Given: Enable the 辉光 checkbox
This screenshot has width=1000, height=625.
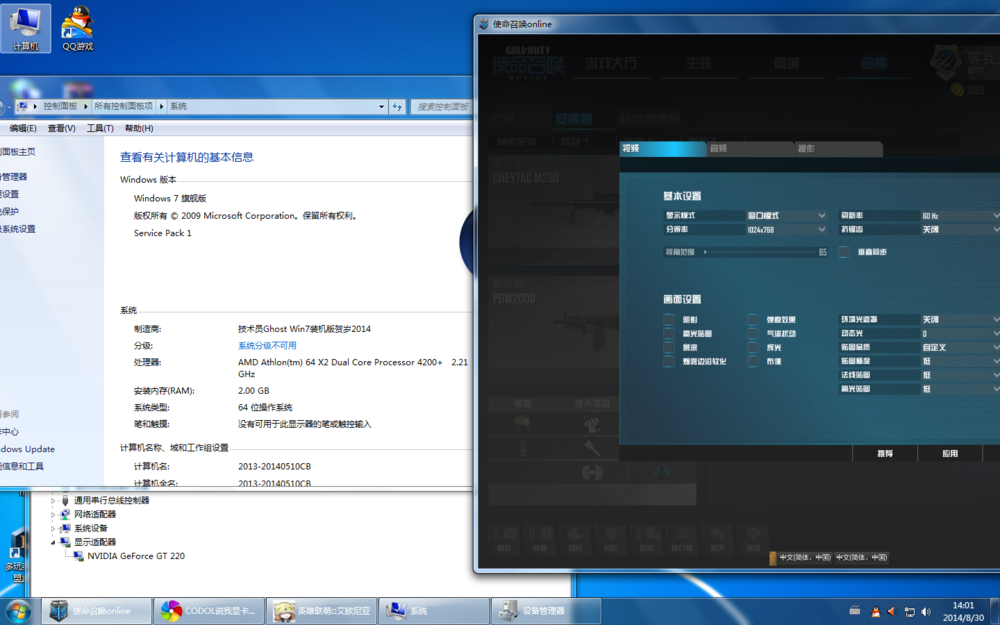Looking at the screenshot, I should [x=753, y=348].
